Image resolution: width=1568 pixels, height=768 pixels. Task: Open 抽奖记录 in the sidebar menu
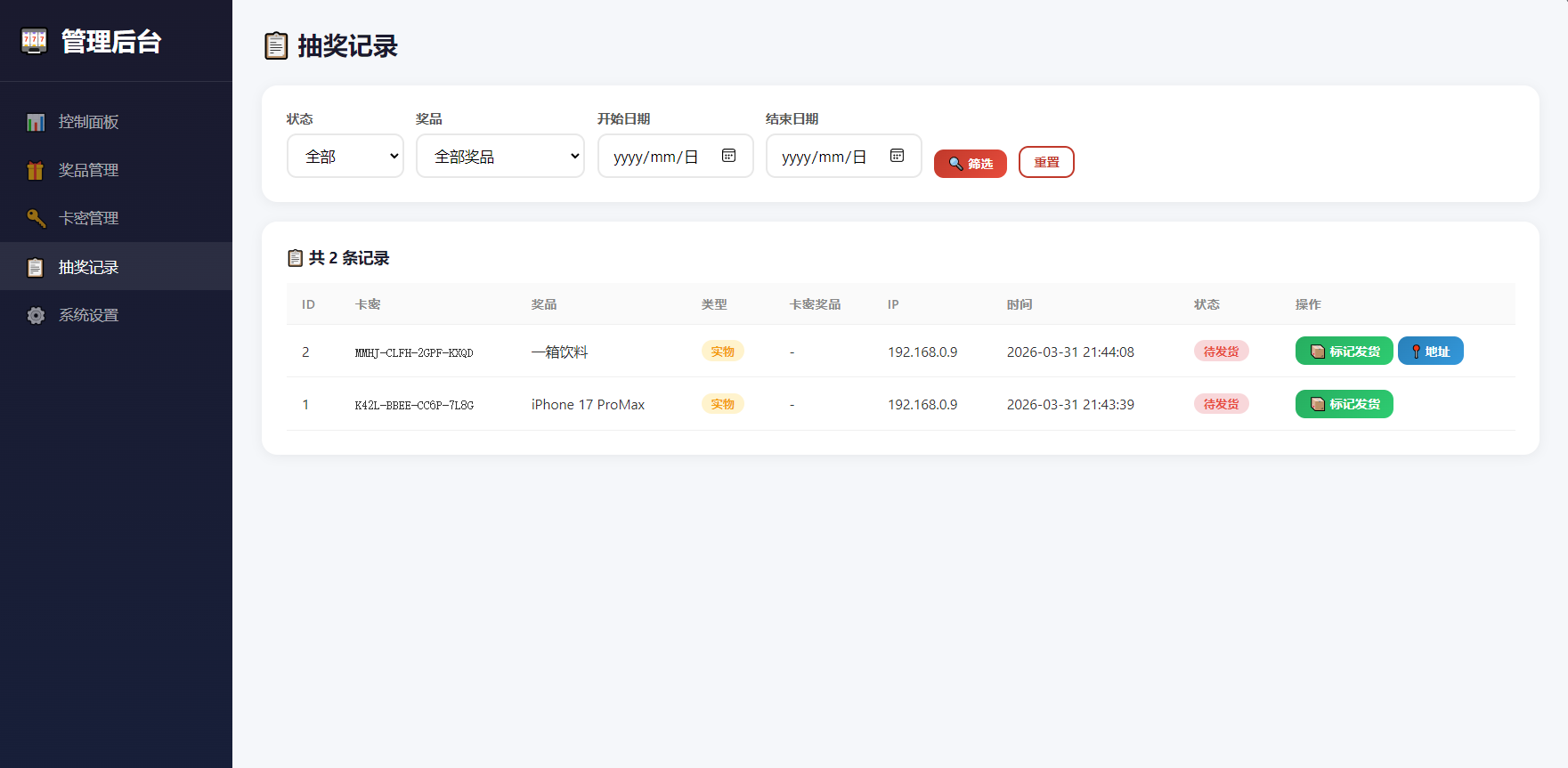(88, 267)
